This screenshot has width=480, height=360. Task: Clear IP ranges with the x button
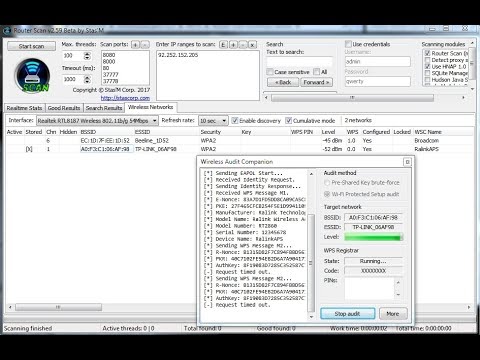(x=253, y=44)
